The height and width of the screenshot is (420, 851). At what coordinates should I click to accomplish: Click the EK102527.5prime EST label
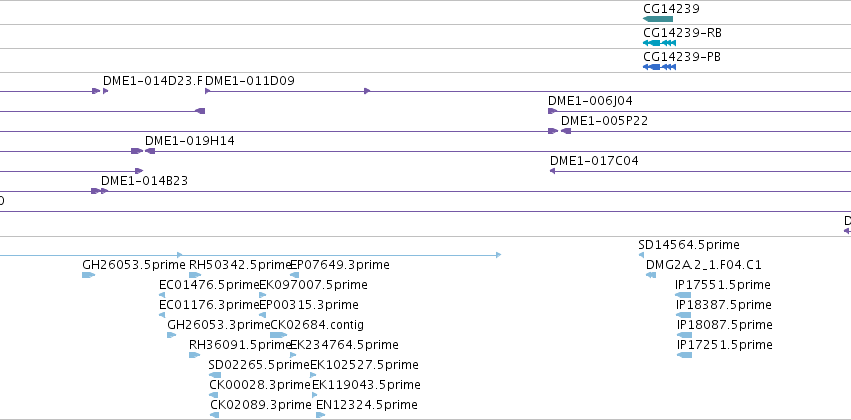click(x=364, y=365)
